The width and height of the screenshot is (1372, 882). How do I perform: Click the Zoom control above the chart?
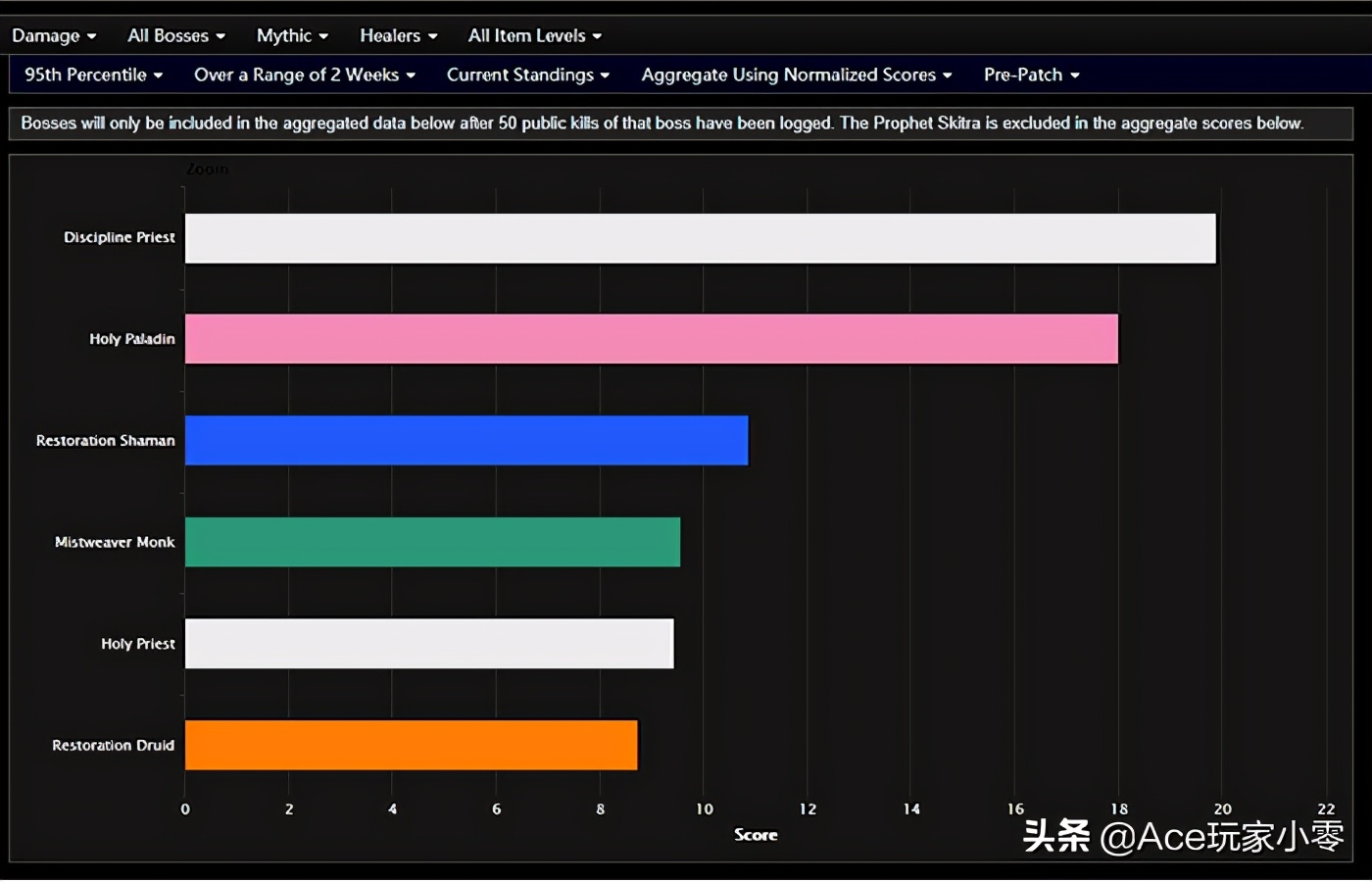tap(207, 169)
